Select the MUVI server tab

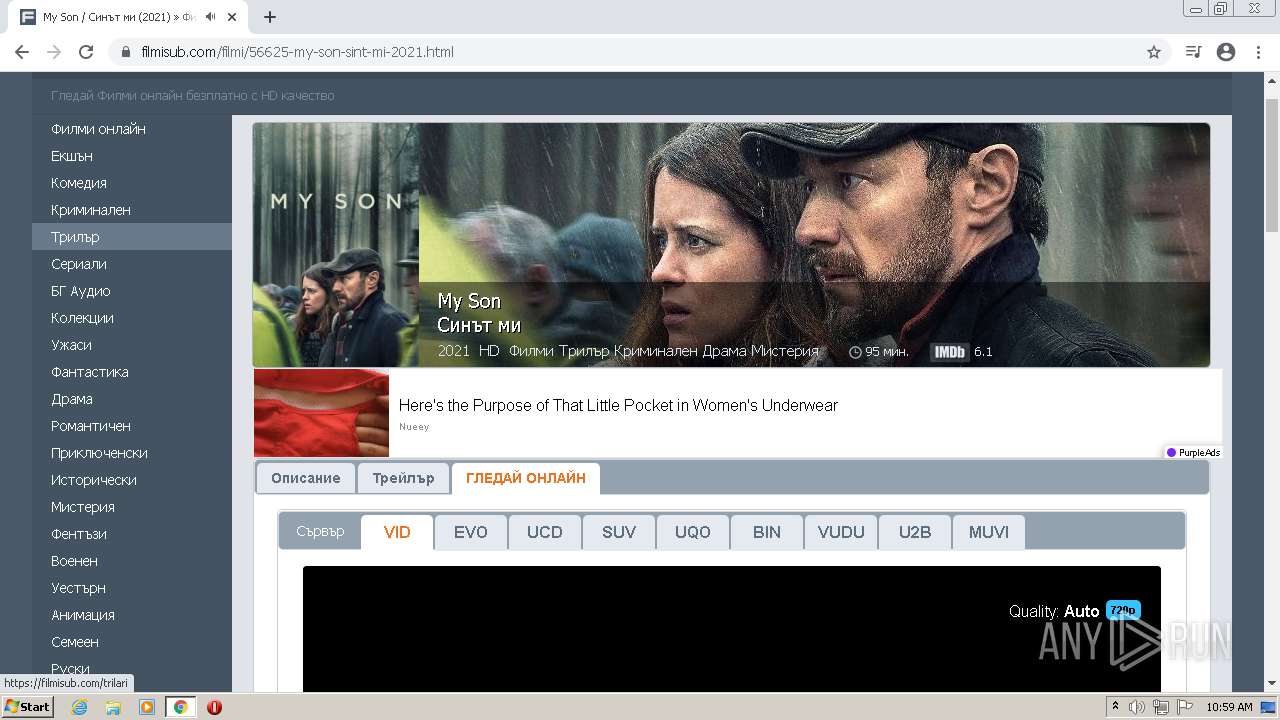[989, 532]
